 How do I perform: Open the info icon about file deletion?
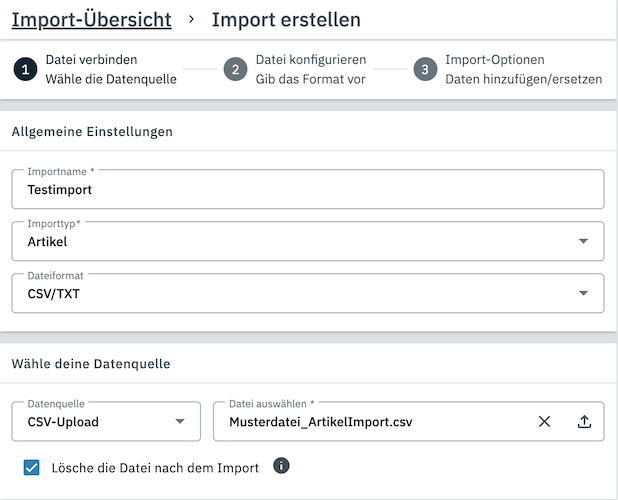click(281, 466)
